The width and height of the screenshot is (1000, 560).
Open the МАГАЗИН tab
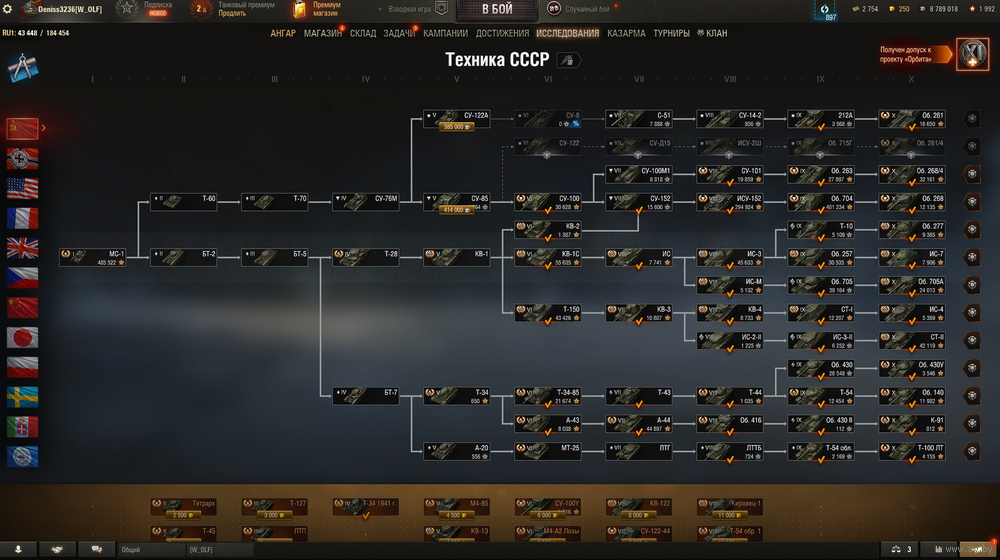pyautogui.click(x=323, y=33)
